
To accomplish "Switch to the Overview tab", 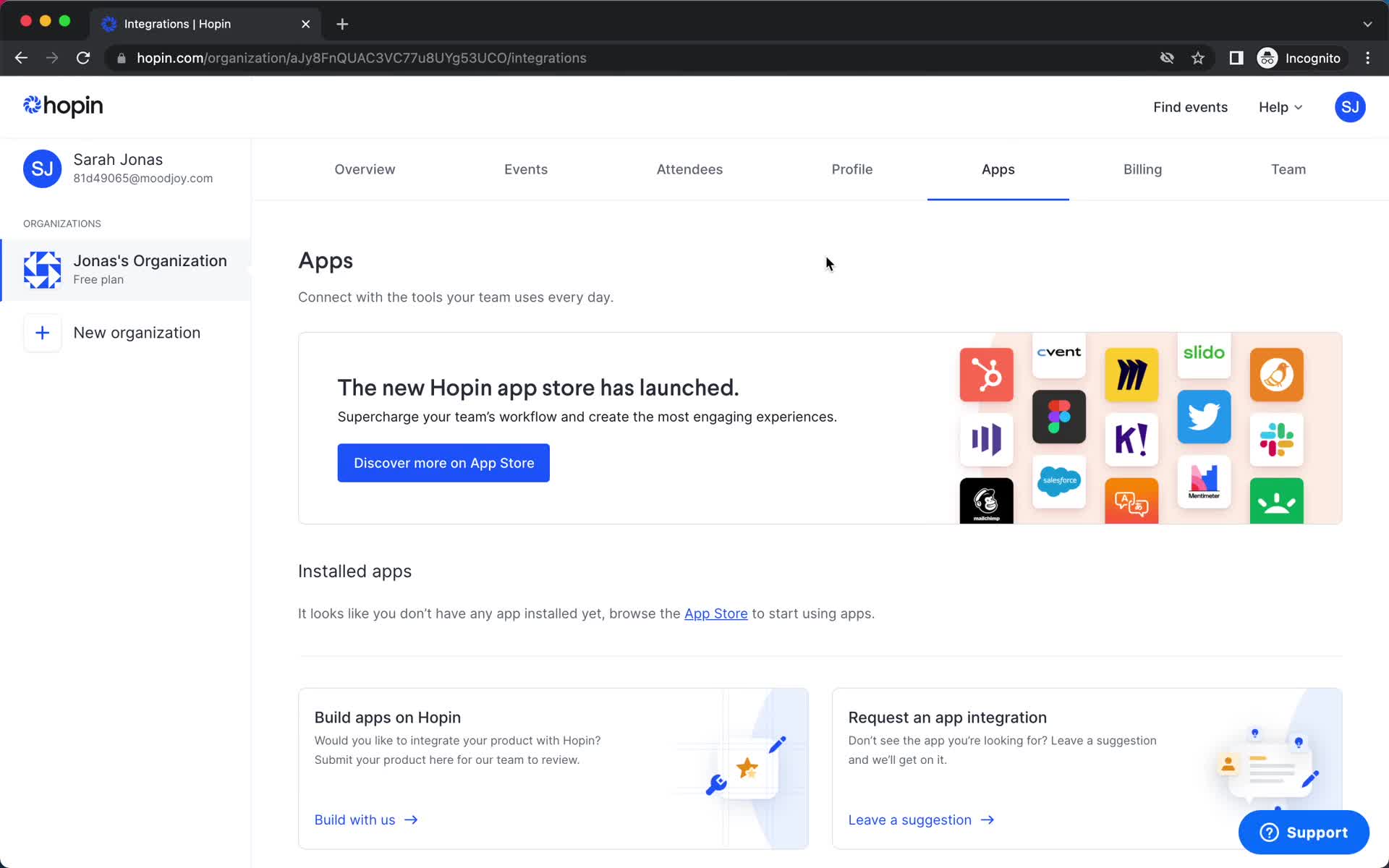I will click(365, 169).
